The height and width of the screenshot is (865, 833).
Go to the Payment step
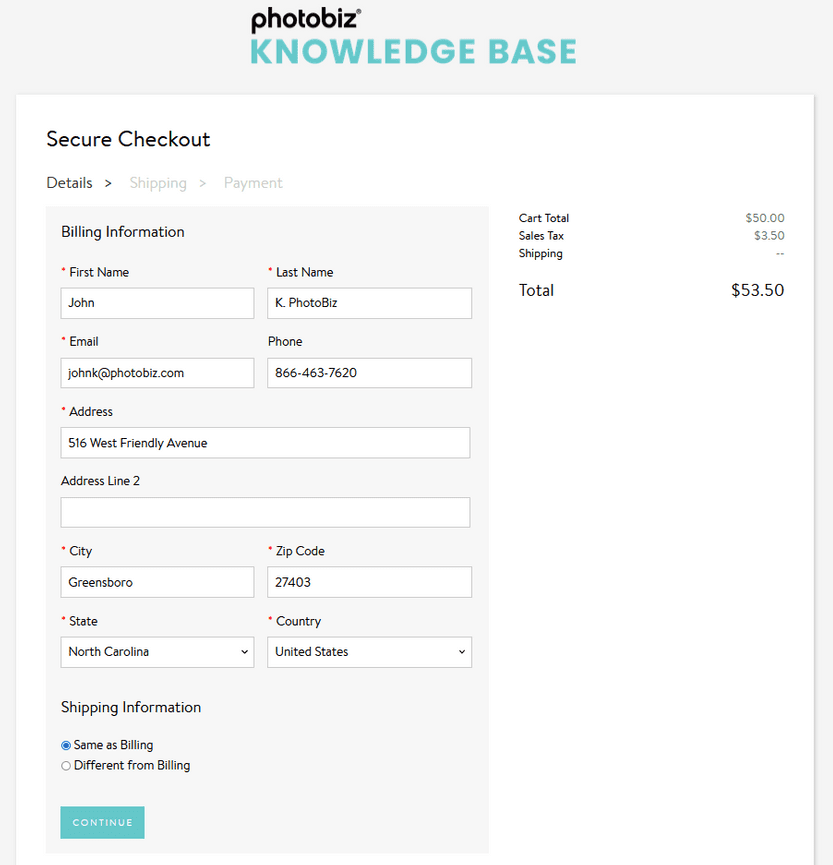click(252, 183)
